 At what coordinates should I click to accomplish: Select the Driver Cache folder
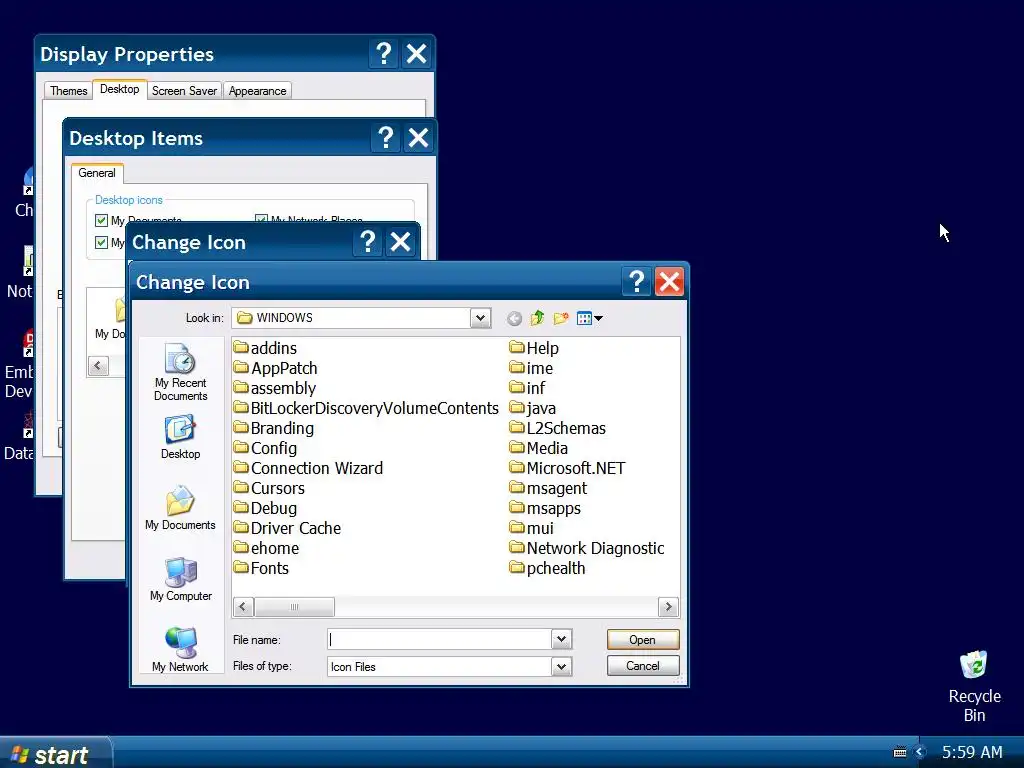[287, 528]
